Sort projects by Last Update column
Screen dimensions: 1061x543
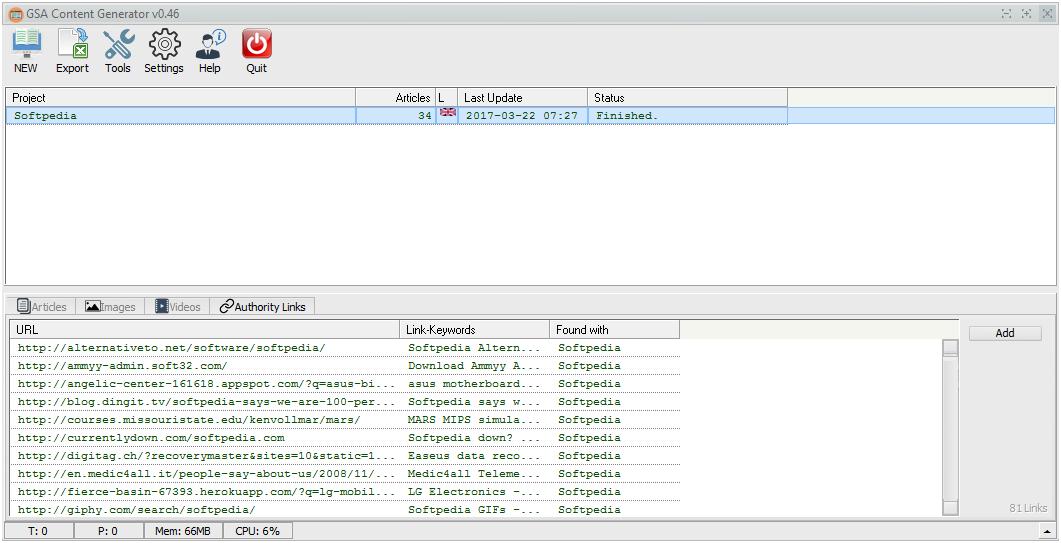pyautogui.click(x=522, y=98)
